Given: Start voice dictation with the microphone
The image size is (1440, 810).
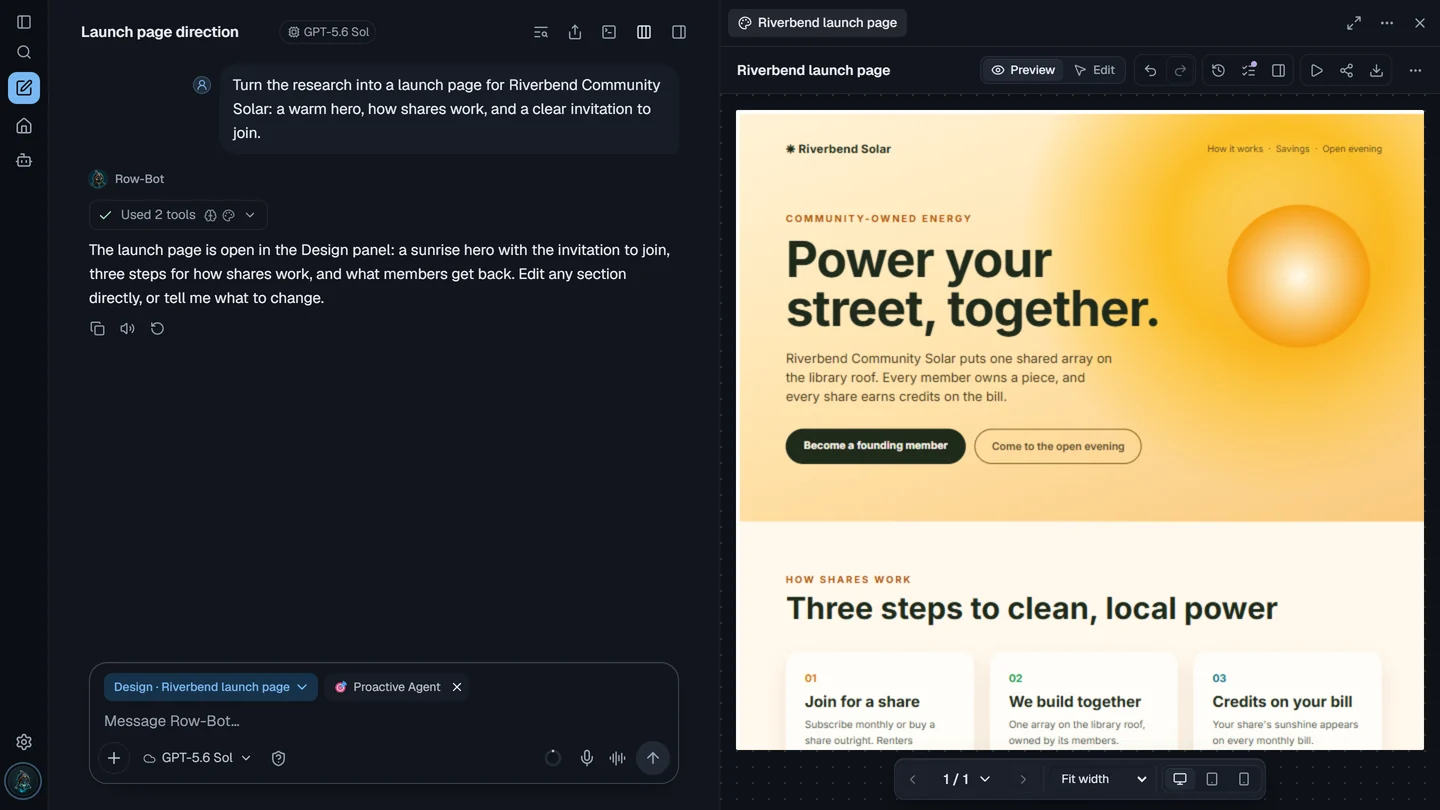Looking at the screenshot, I should pos(587,758).
